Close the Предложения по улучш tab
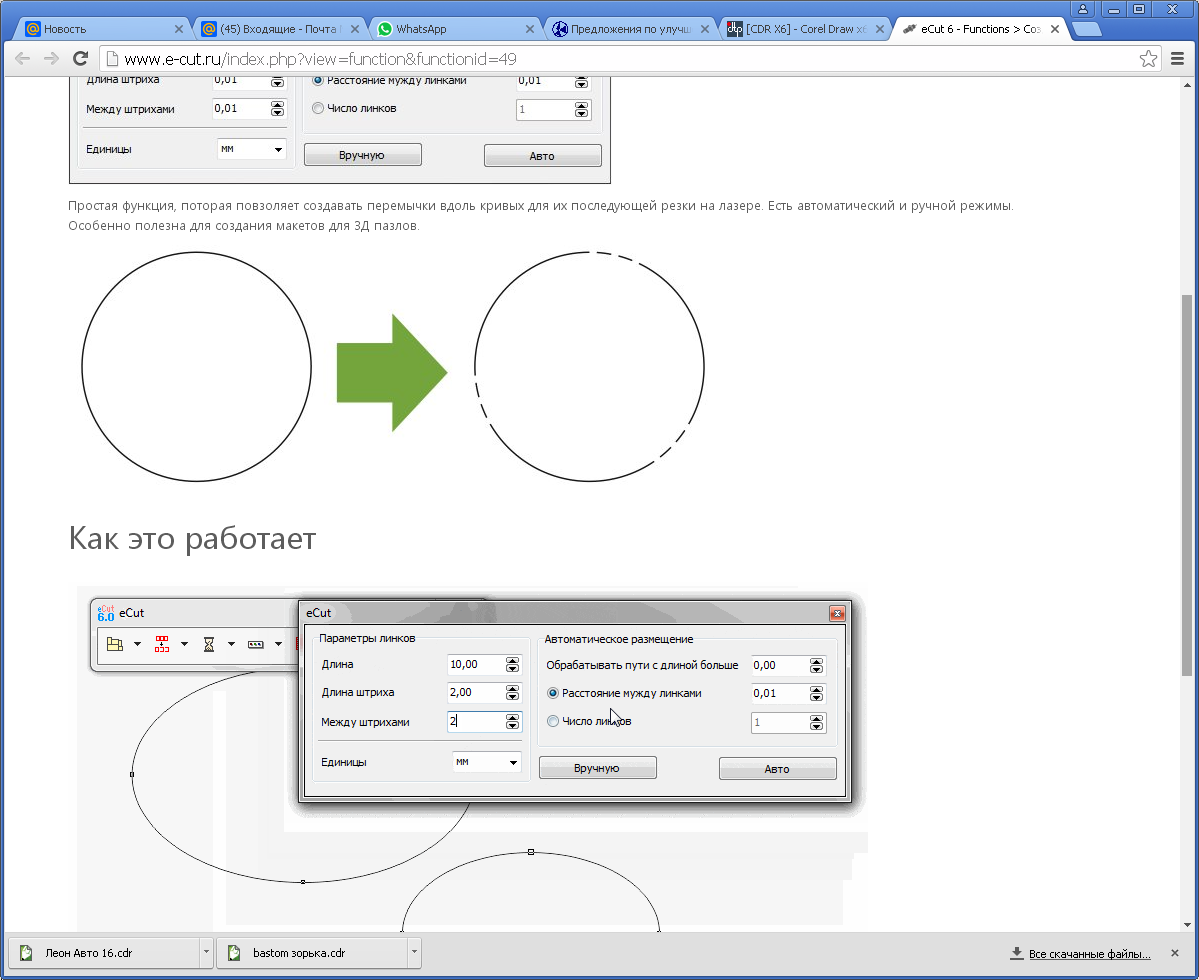 coord(705,29)
